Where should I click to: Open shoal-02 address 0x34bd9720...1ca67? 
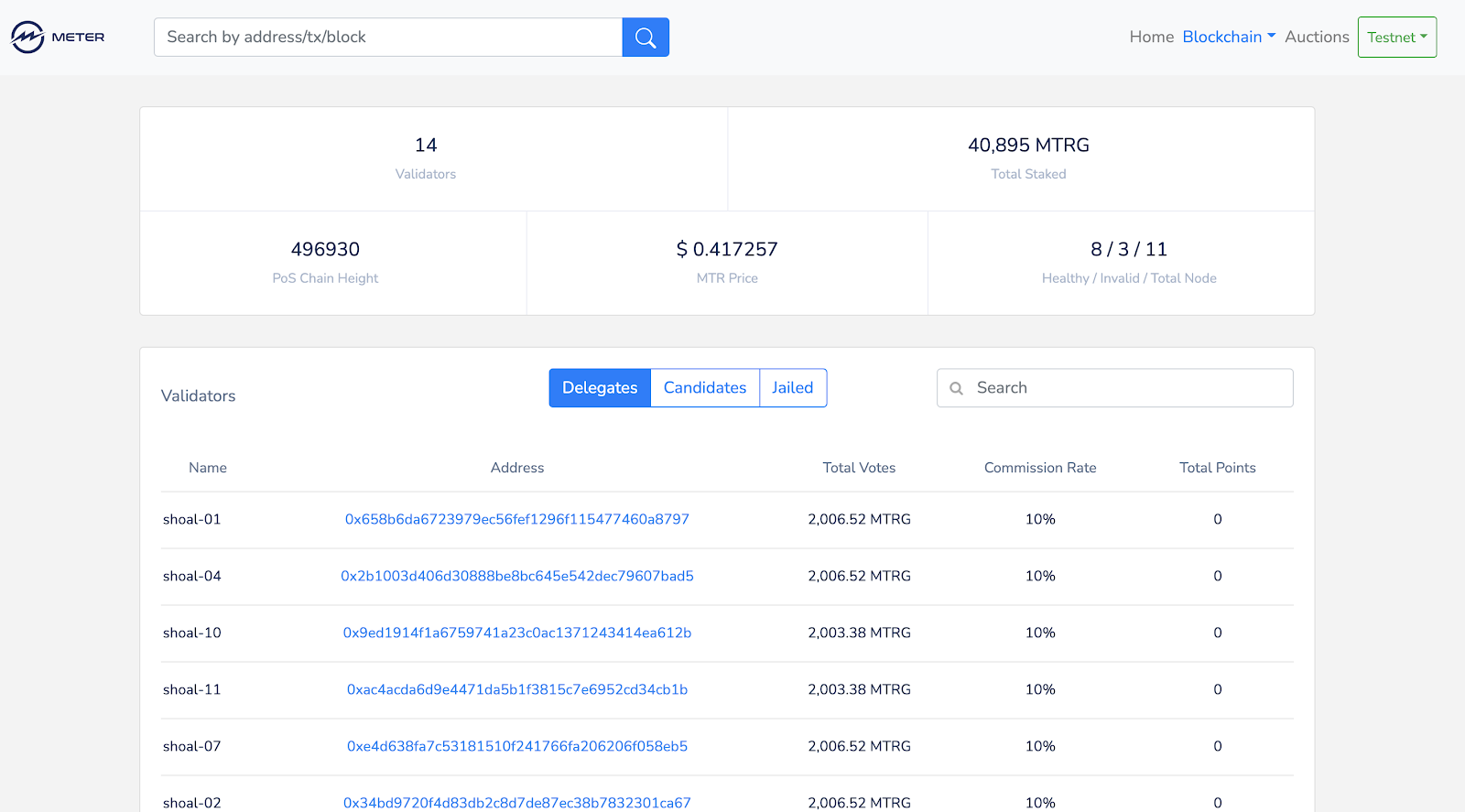[x=517, y=803]
